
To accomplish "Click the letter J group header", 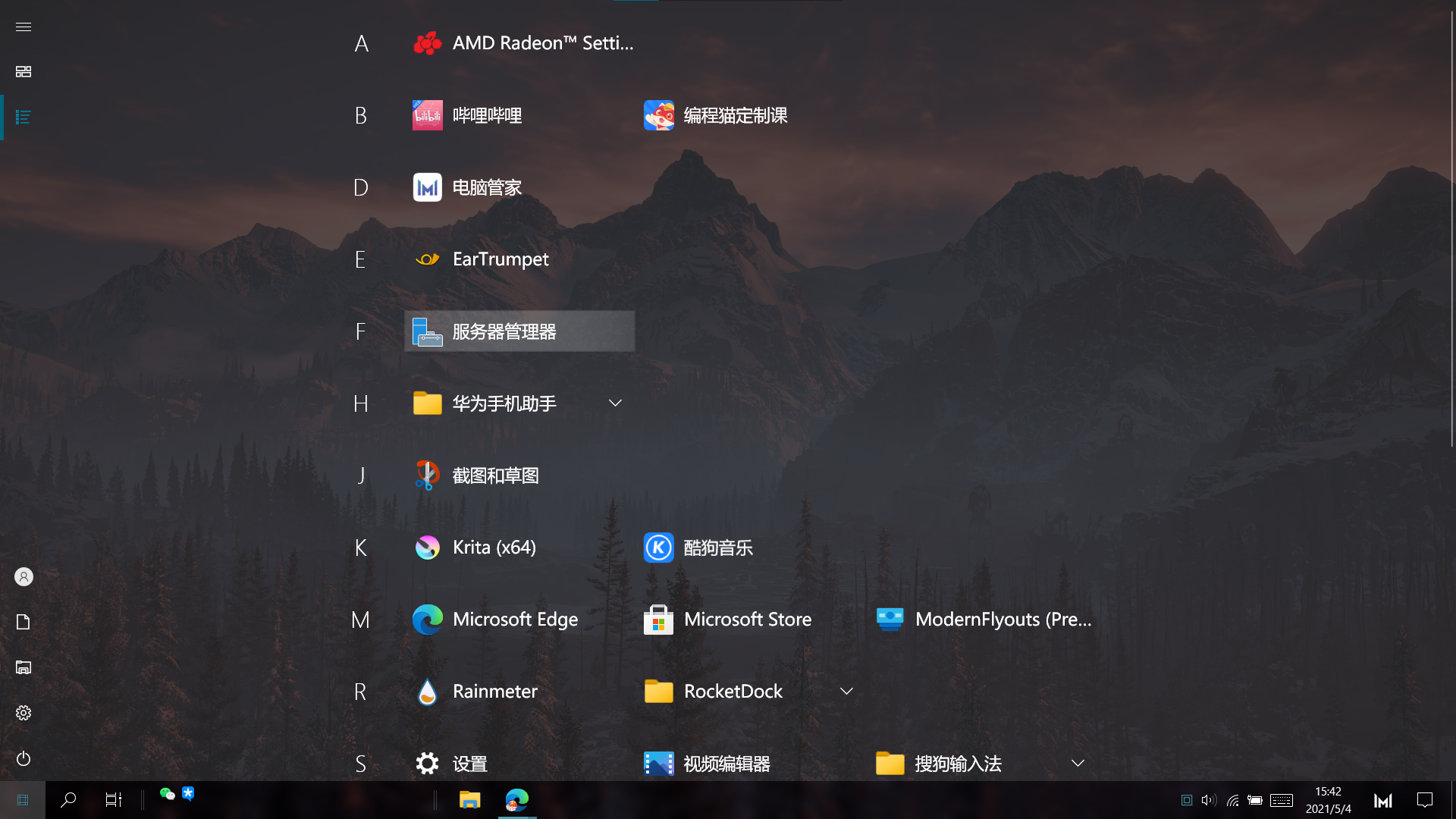I will coord(361,475).
